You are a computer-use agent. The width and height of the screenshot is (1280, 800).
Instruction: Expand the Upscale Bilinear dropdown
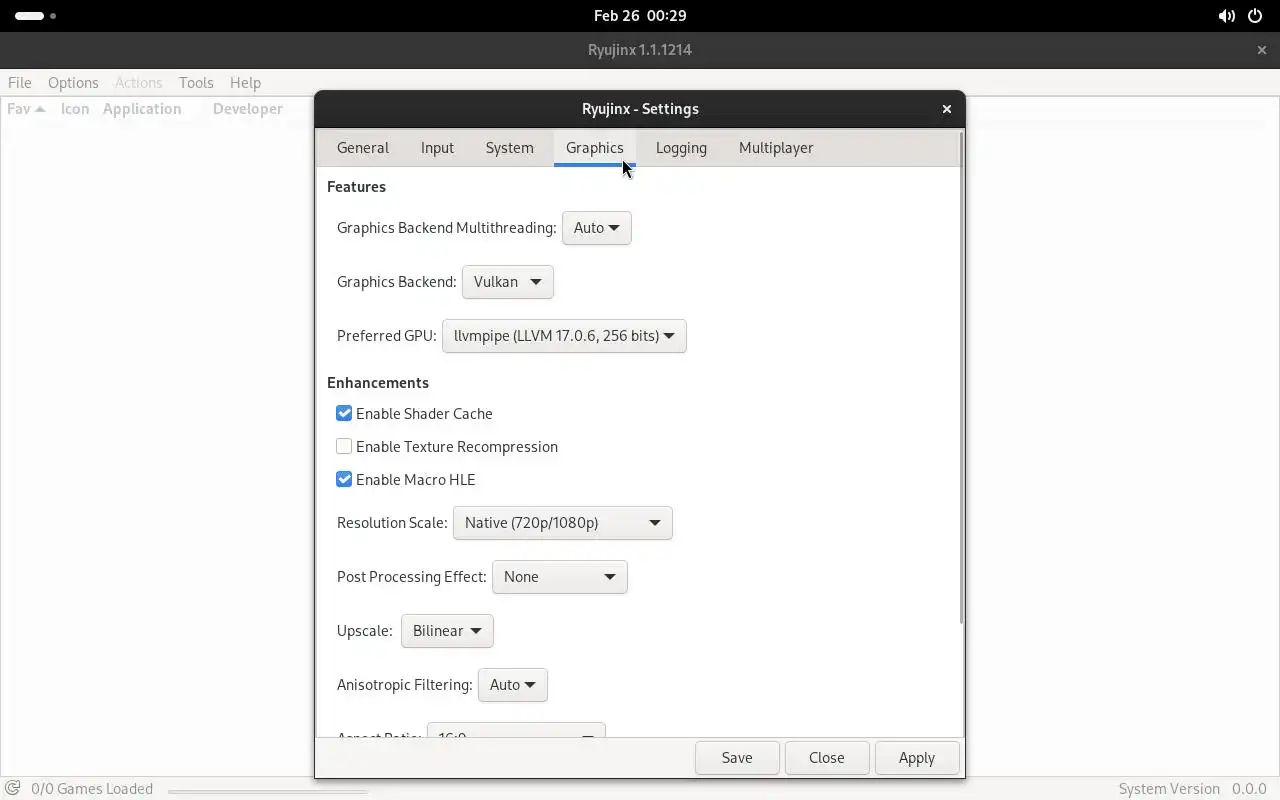coord(447,631)
